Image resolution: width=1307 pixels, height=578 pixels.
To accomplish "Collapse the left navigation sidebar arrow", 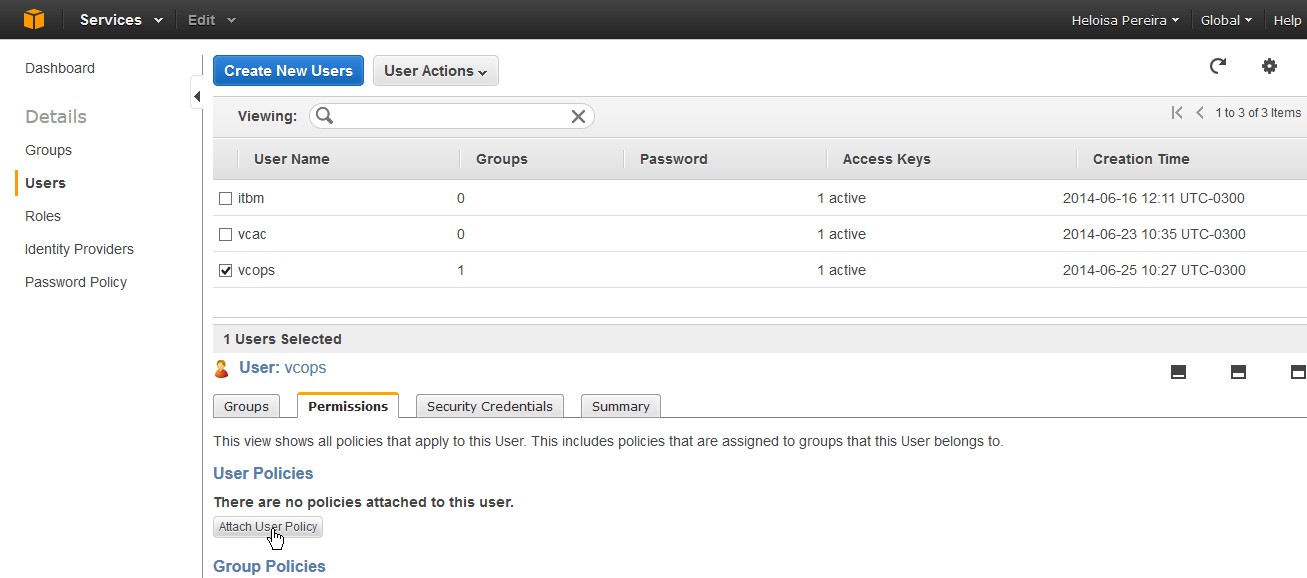I will click(197, 97).
